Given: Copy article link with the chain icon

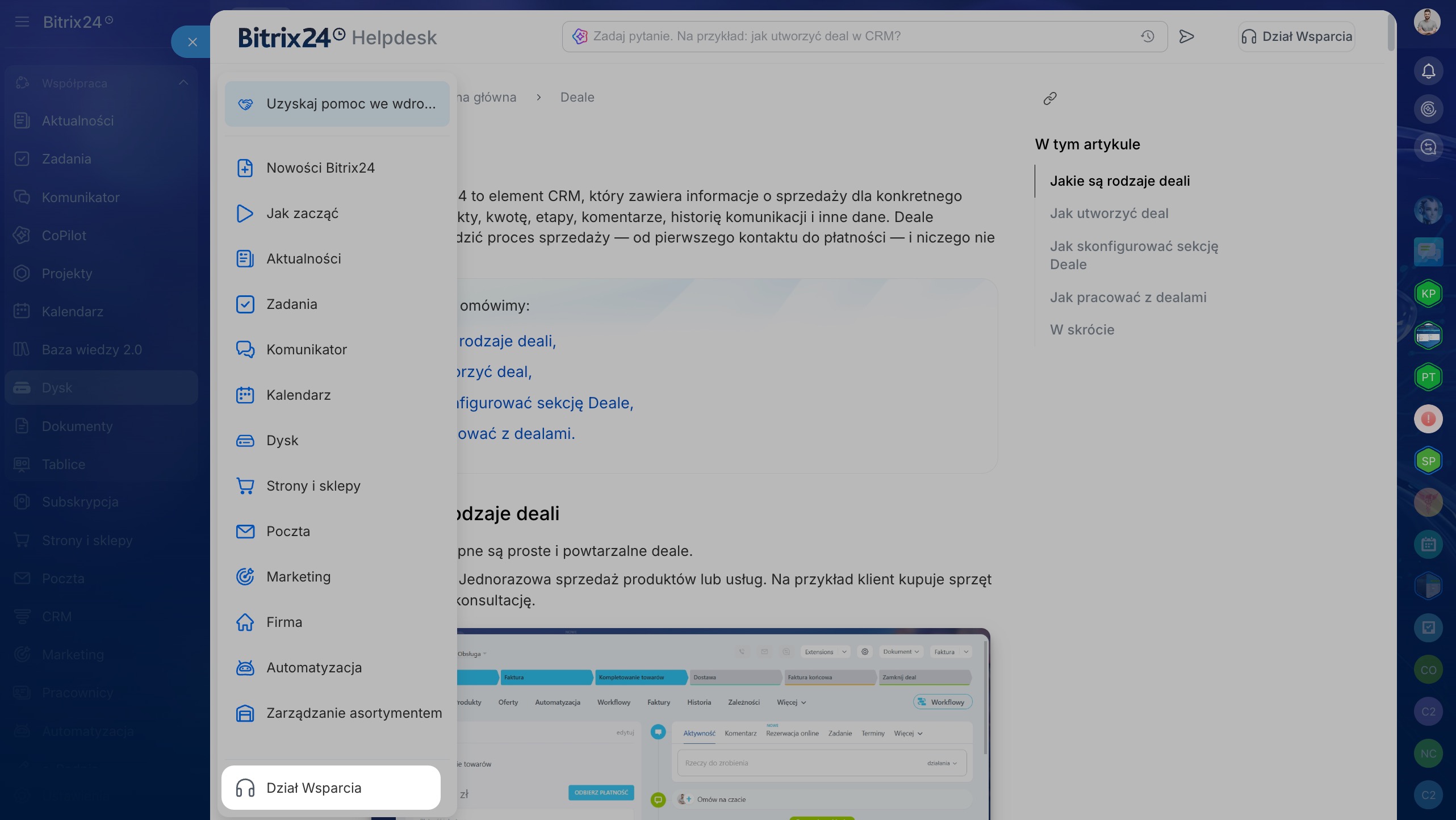Looking at the screenshot, I should pyautogui.click(x=1050, y=98).
